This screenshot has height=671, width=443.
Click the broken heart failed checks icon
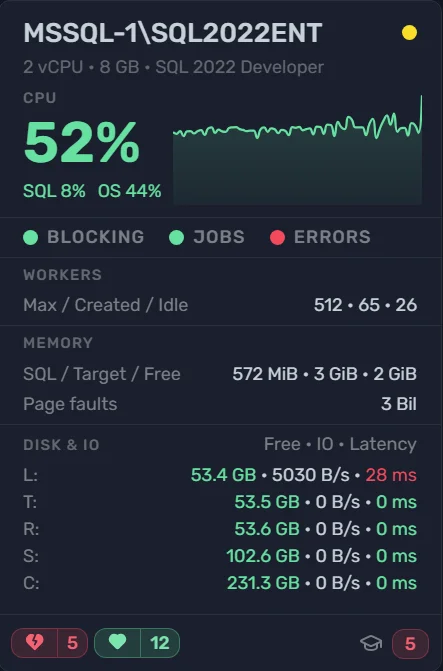34,642
